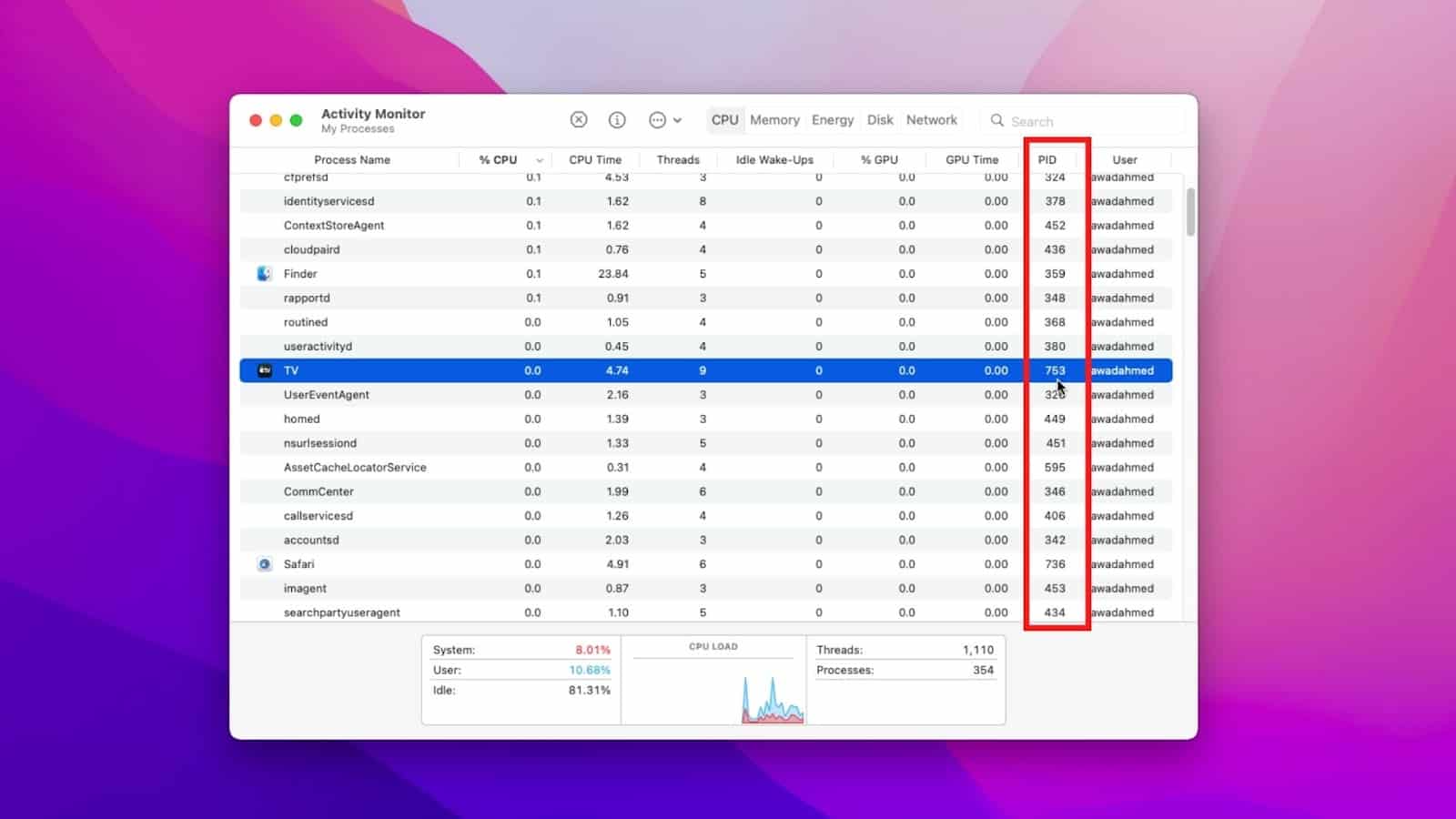Open process info using the (i) icon
Image resolution: width=1456 pixels, height=819 pixels.
click(617, 119)
